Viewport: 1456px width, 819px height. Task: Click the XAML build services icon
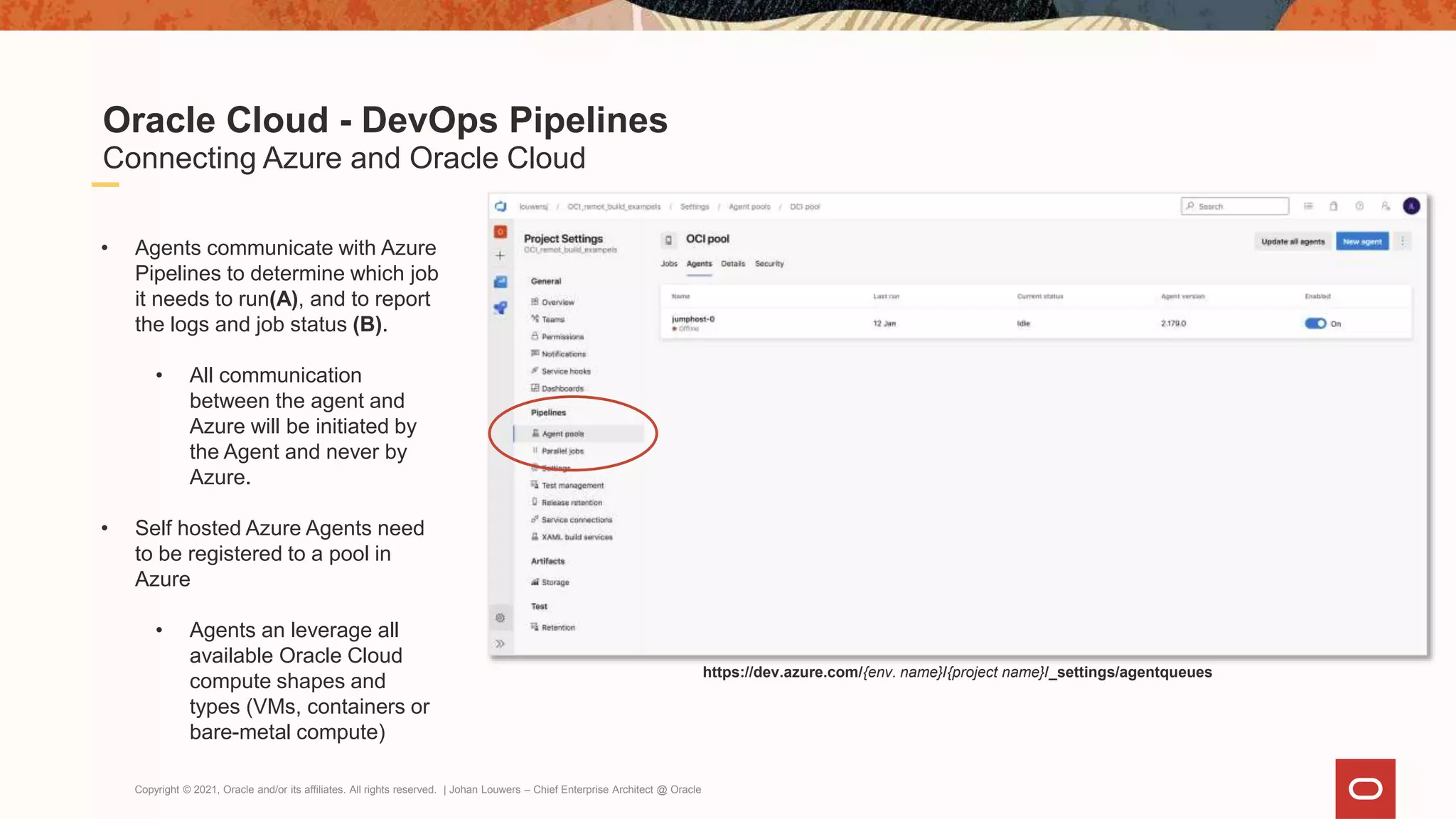click(x=535, y=537)
